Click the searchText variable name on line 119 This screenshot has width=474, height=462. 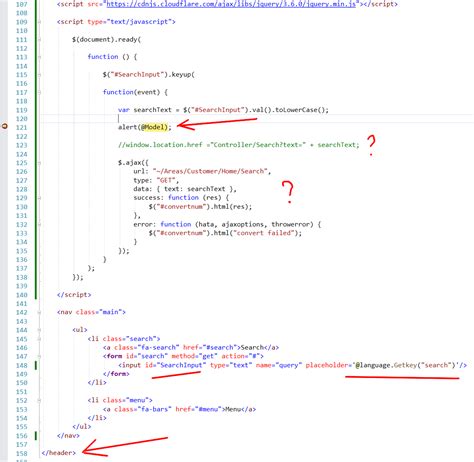[152, 110]
